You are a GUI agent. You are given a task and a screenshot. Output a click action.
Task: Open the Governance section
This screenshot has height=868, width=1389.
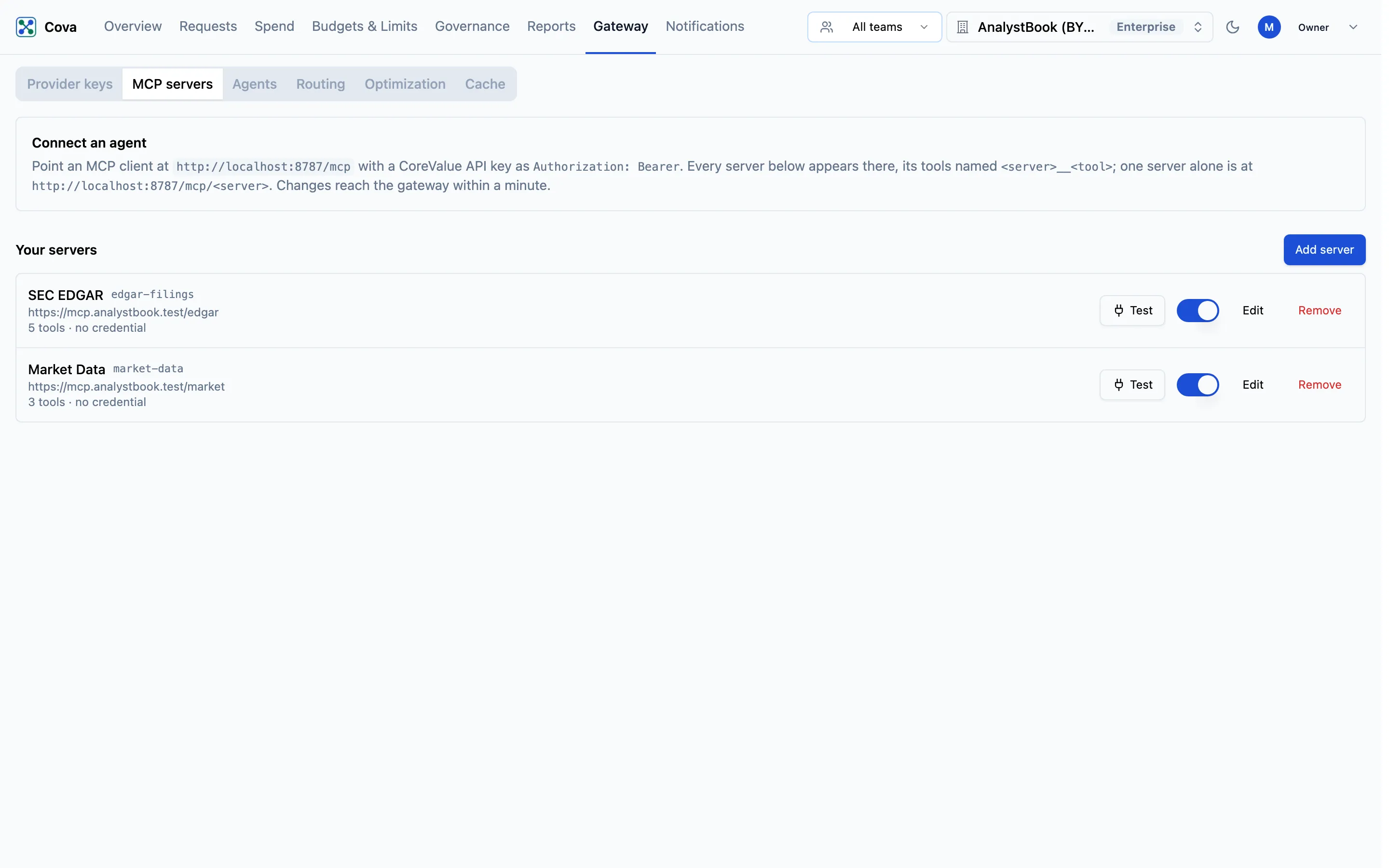pyautogui.click(x=472, y=27)
